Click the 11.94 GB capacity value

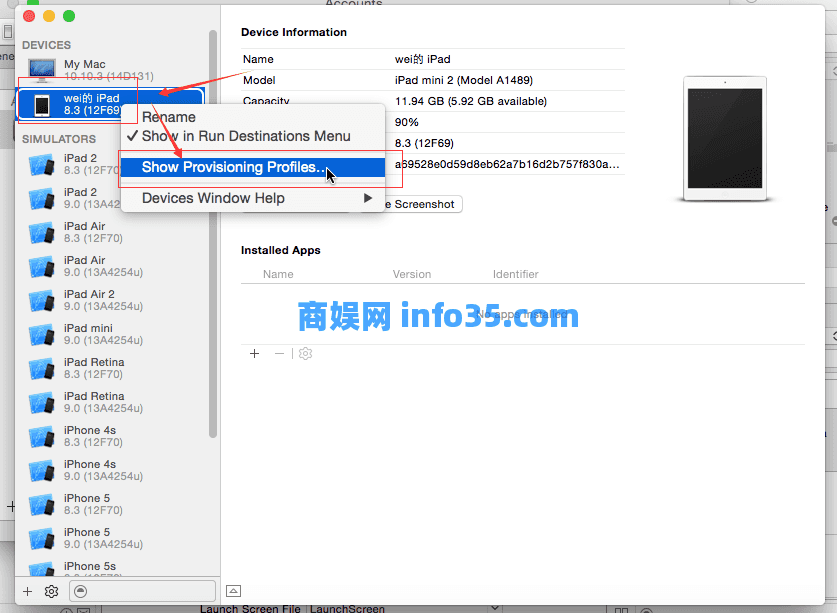pos(471,101)
